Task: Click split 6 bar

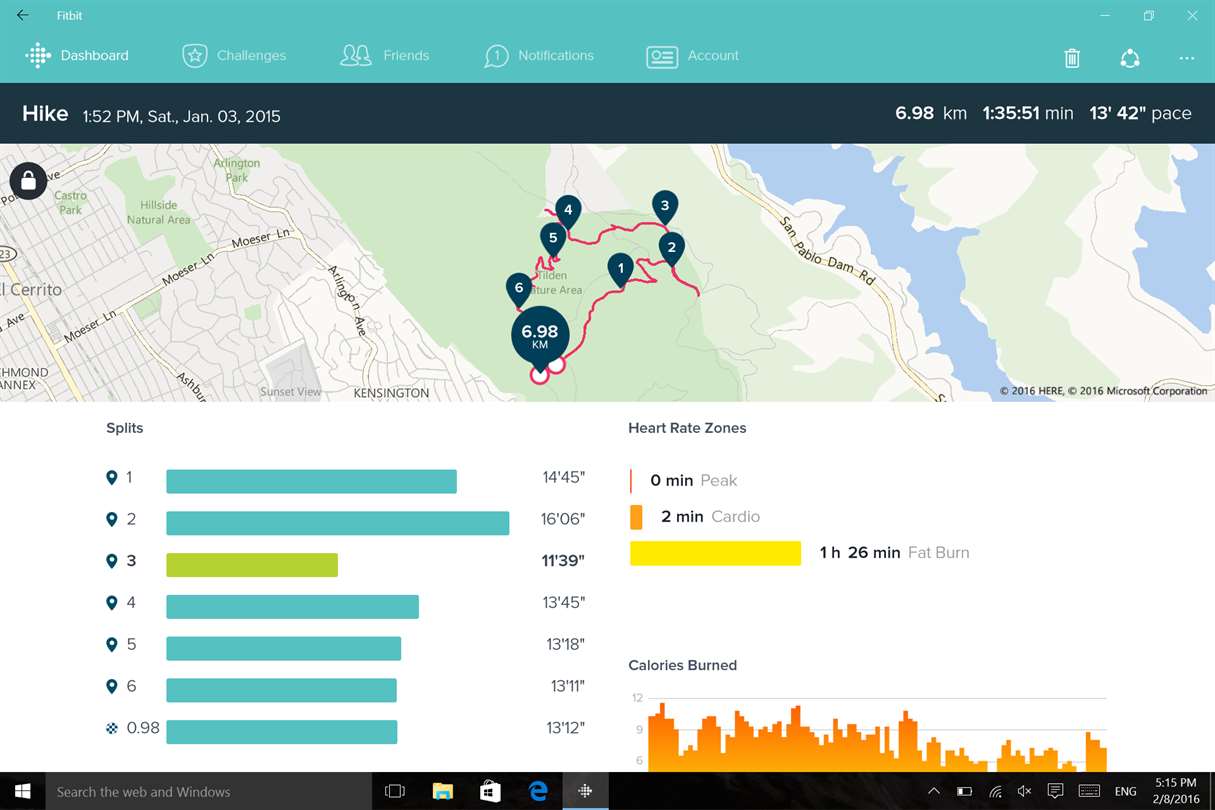Action: click(x=281, y=690)
